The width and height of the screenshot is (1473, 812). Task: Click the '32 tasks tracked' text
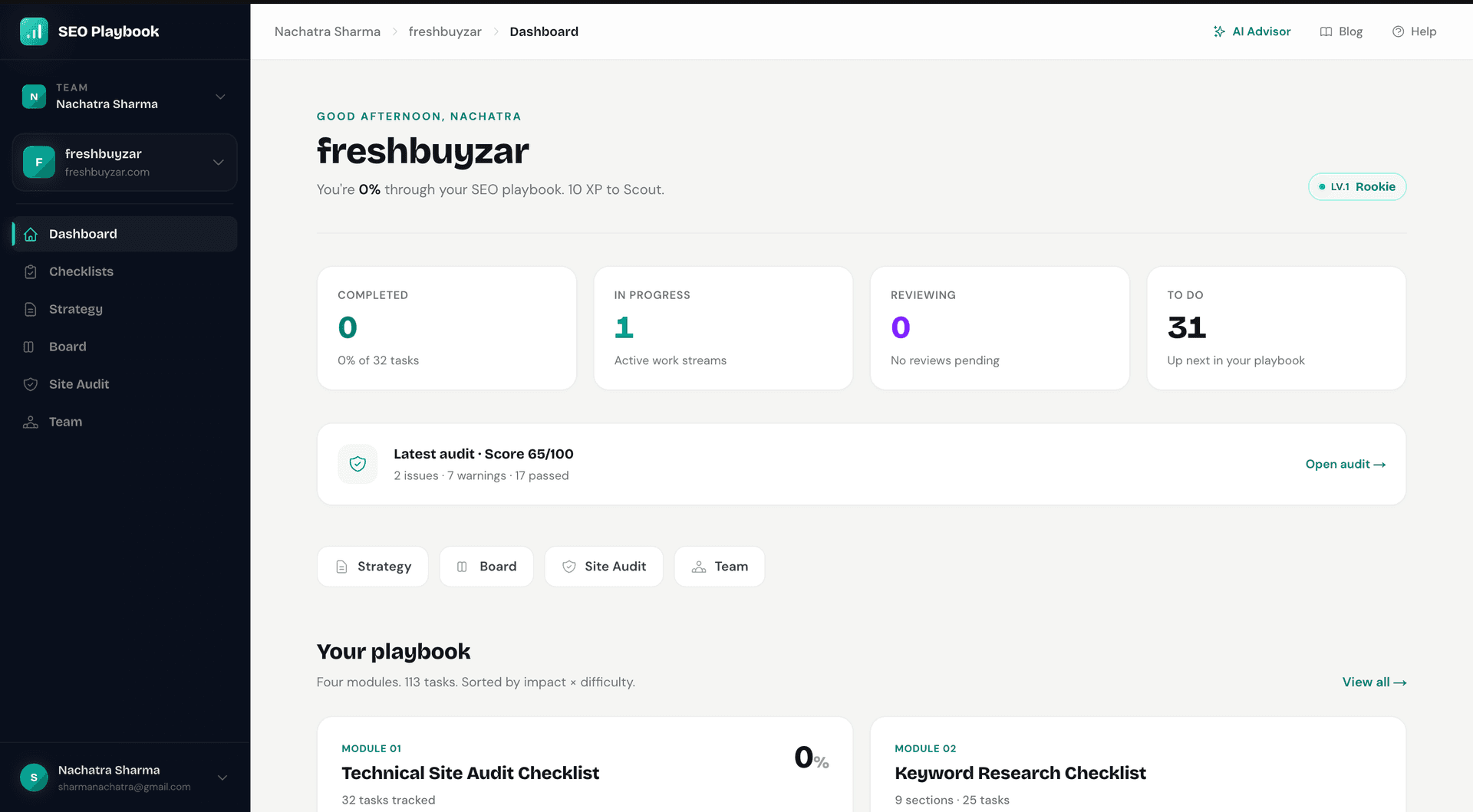[388, 800]
